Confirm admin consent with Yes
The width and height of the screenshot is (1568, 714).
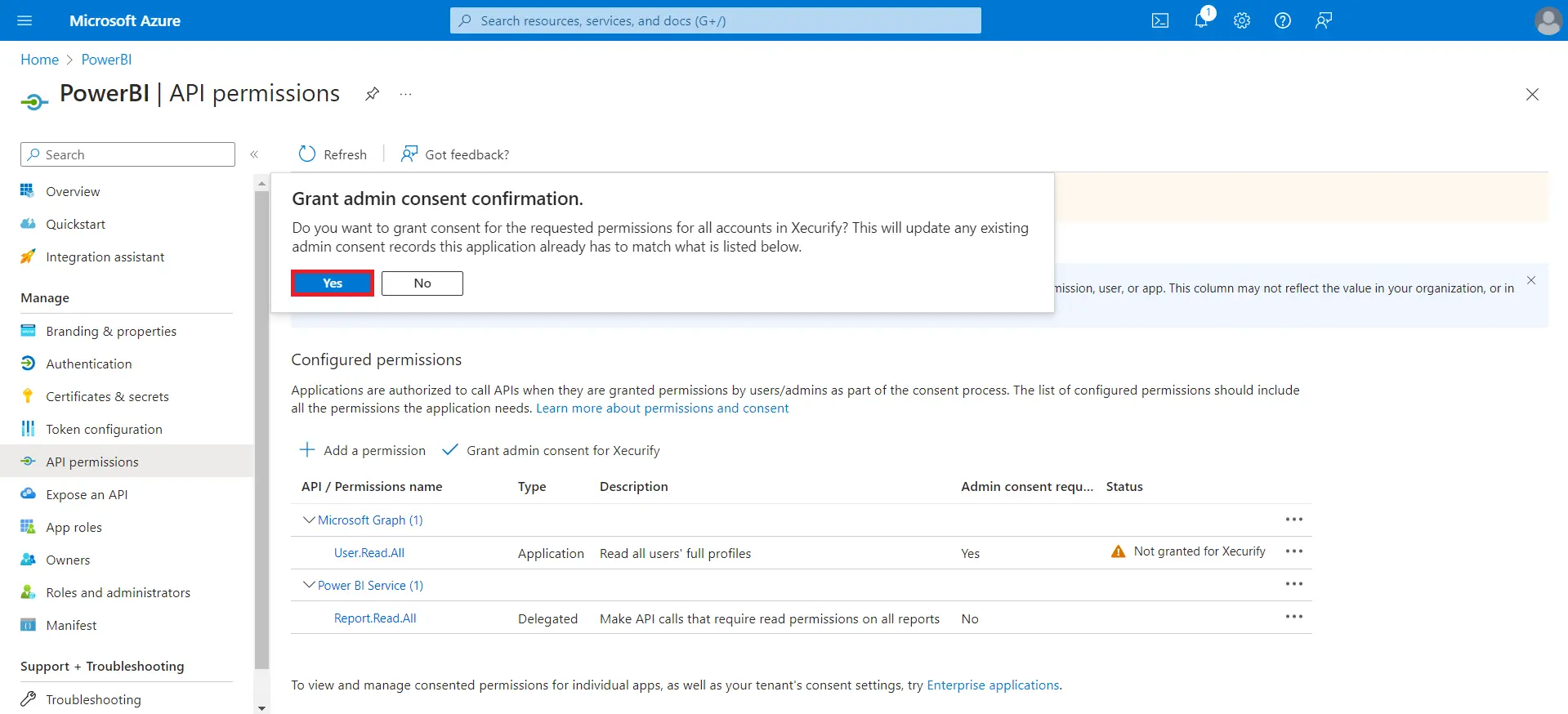333,283
